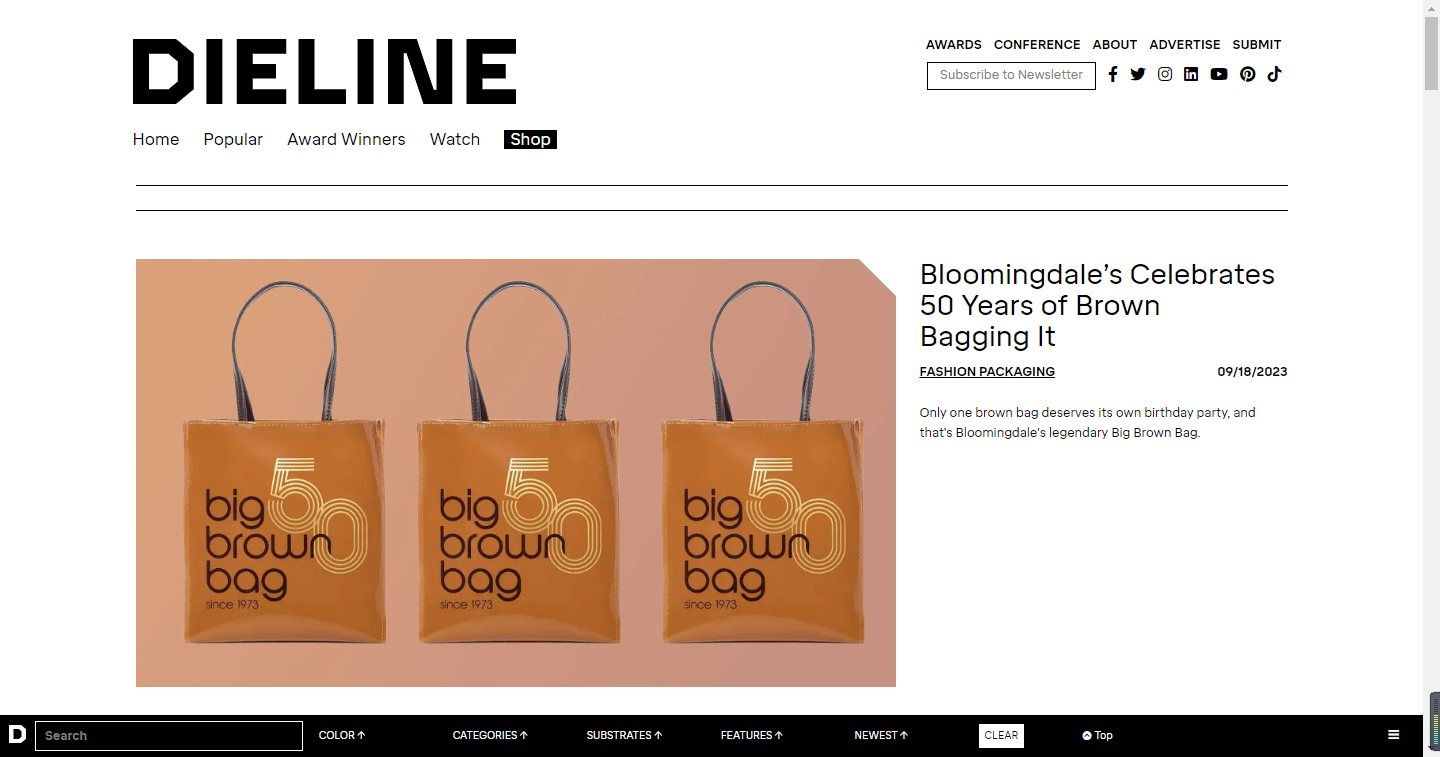
Task: Select the Shop menu item
Action: pos(530,140)
